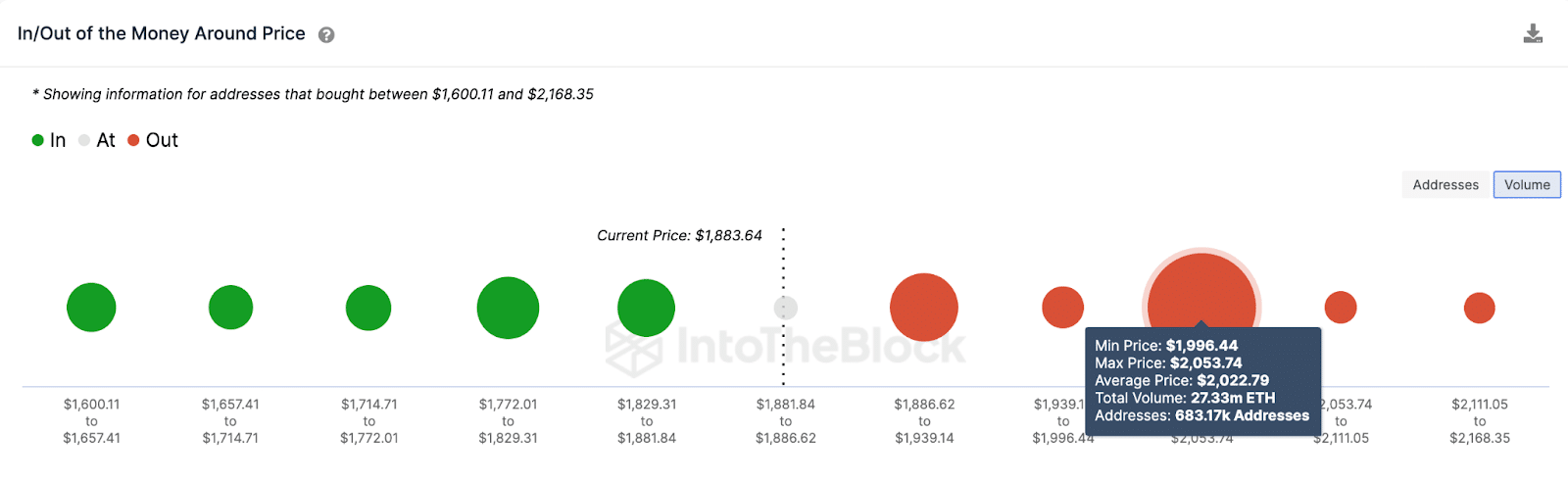
Task: Toggle the gray At legend item
Action: (x=97, y=140)
